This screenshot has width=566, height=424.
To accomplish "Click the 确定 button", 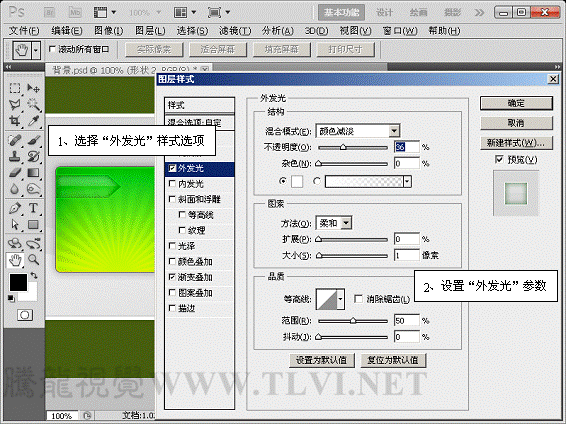I will (516, 103).
